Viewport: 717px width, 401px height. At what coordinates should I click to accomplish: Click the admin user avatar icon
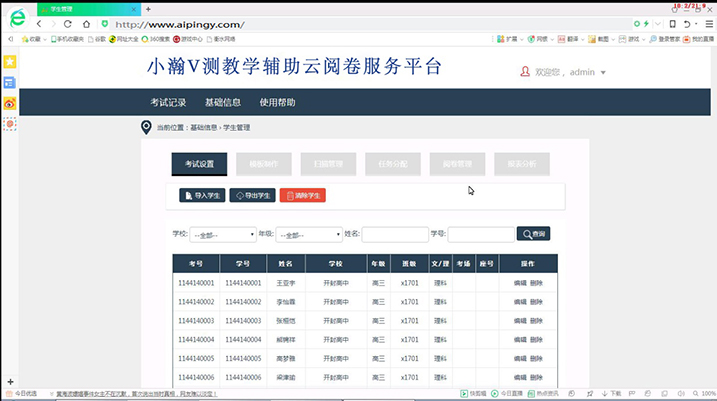coord(525,72)
